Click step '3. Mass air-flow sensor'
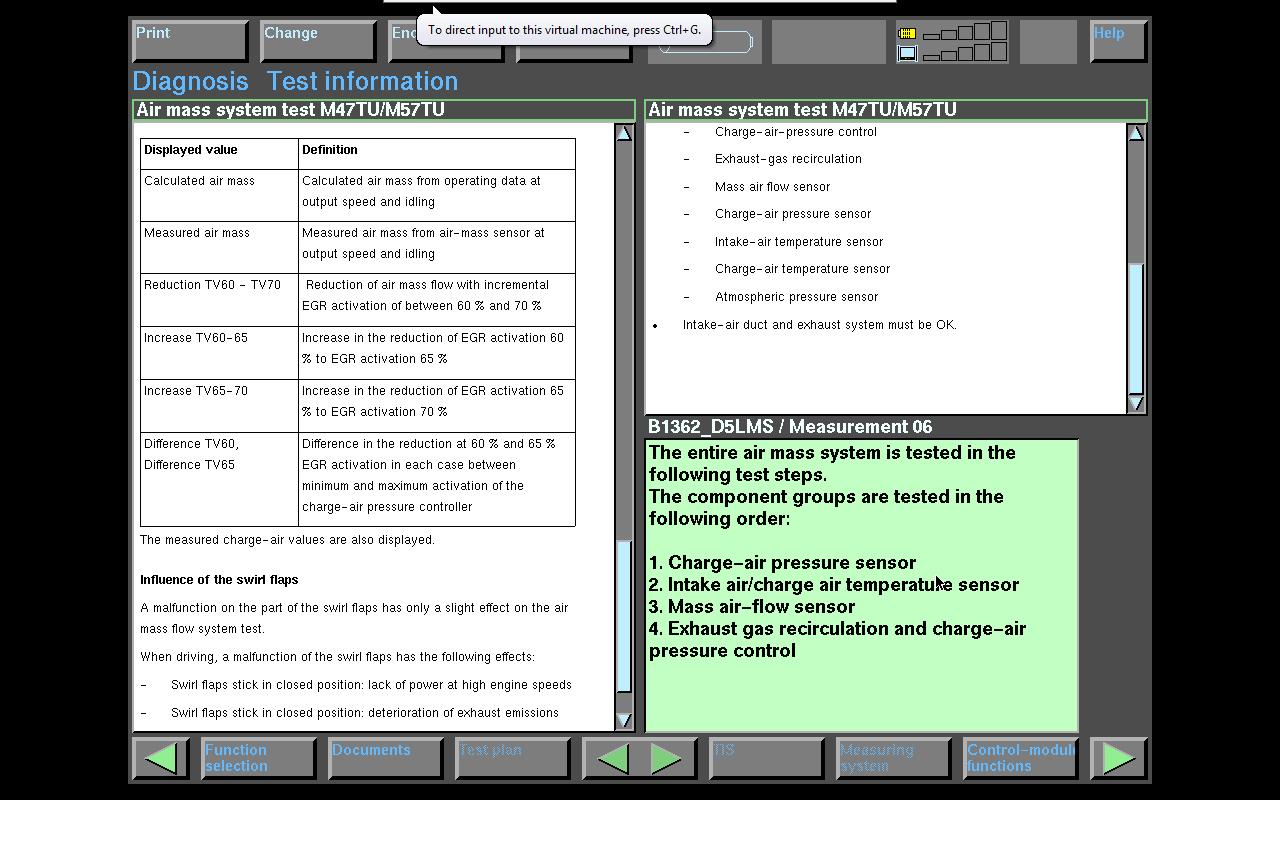Image resolution: width=1284 pixels, height=856 pixels. tap(752, 607)
